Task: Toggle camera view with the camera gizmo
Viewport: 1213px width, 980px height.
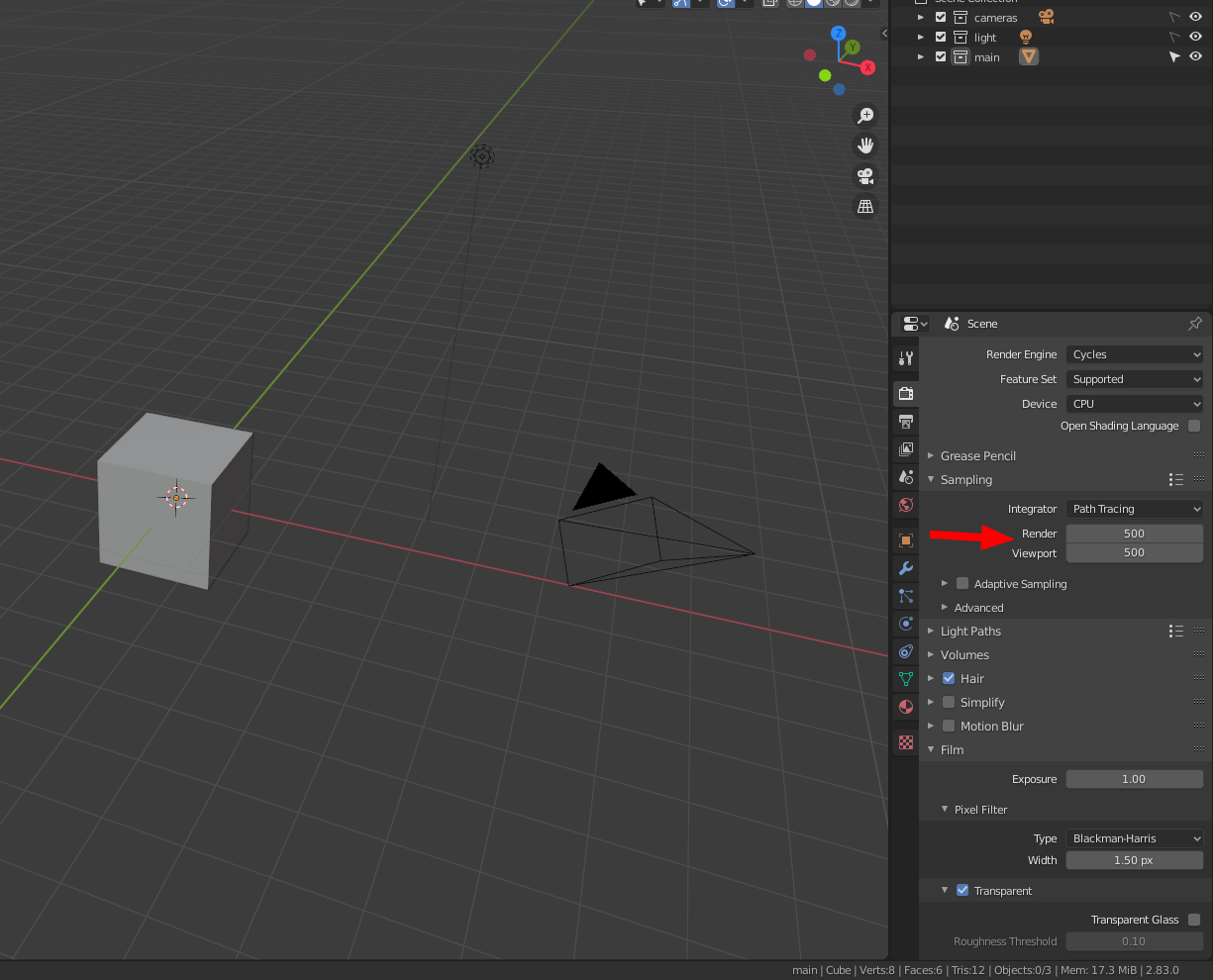Action: pos(865,176)
